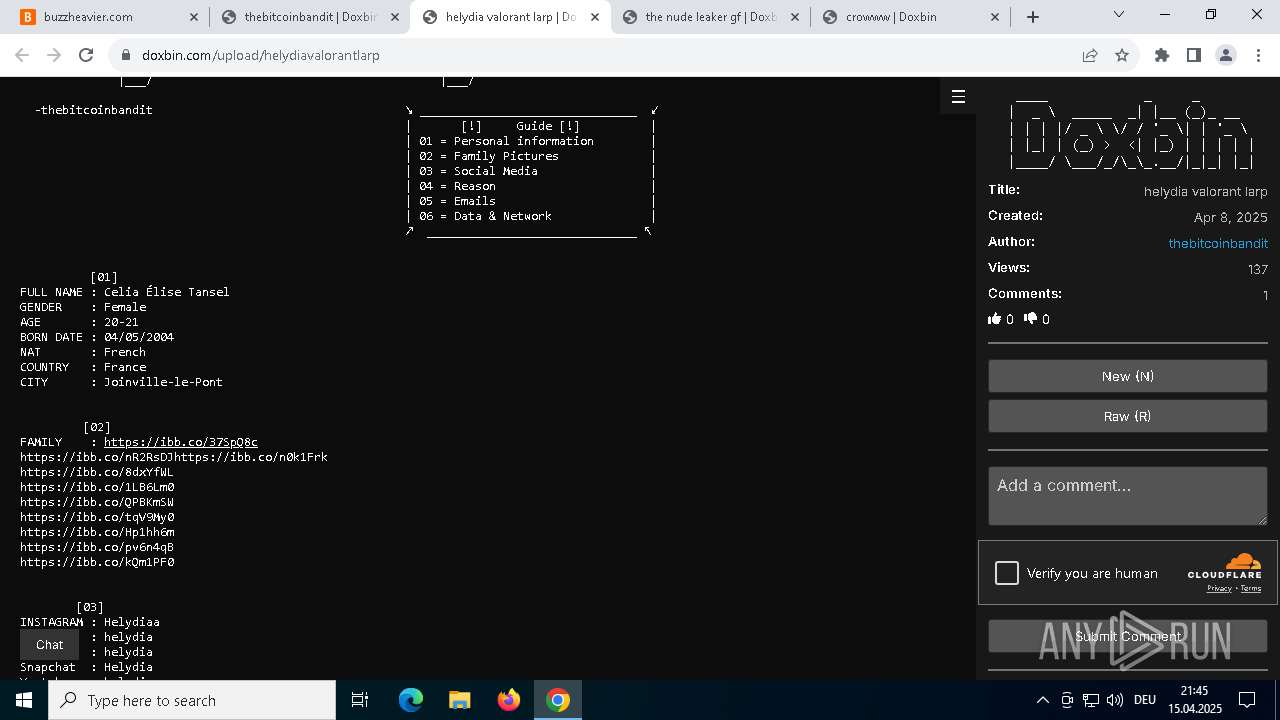
Task: Close the buzzheavier.com tab
Action: tap(192, 17)
